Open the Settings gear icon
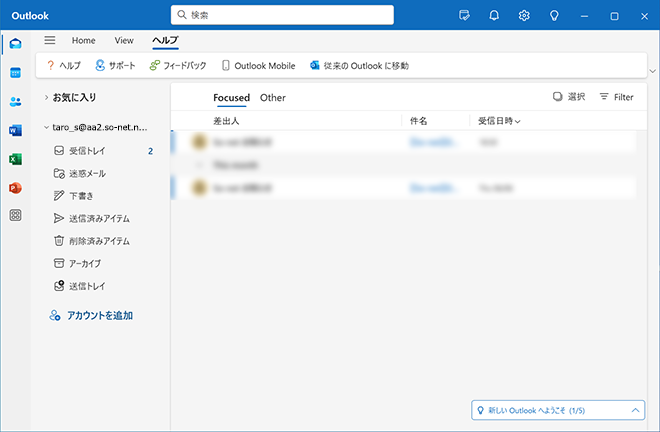 [524, 16]
